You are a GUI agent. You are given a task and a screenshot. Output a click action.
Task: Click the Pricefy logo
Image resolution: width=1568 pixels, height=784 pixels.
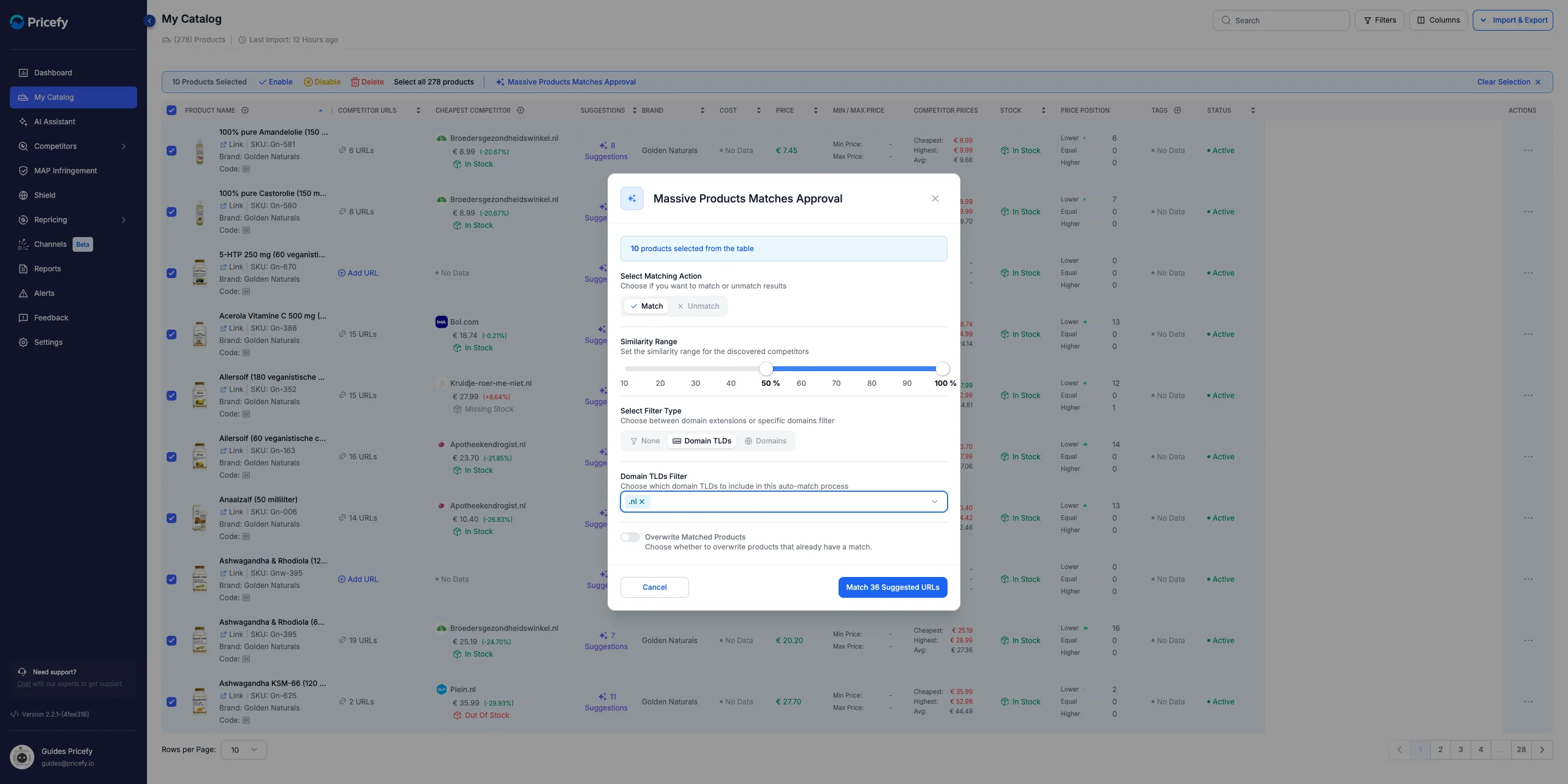(x=39, y=22)
